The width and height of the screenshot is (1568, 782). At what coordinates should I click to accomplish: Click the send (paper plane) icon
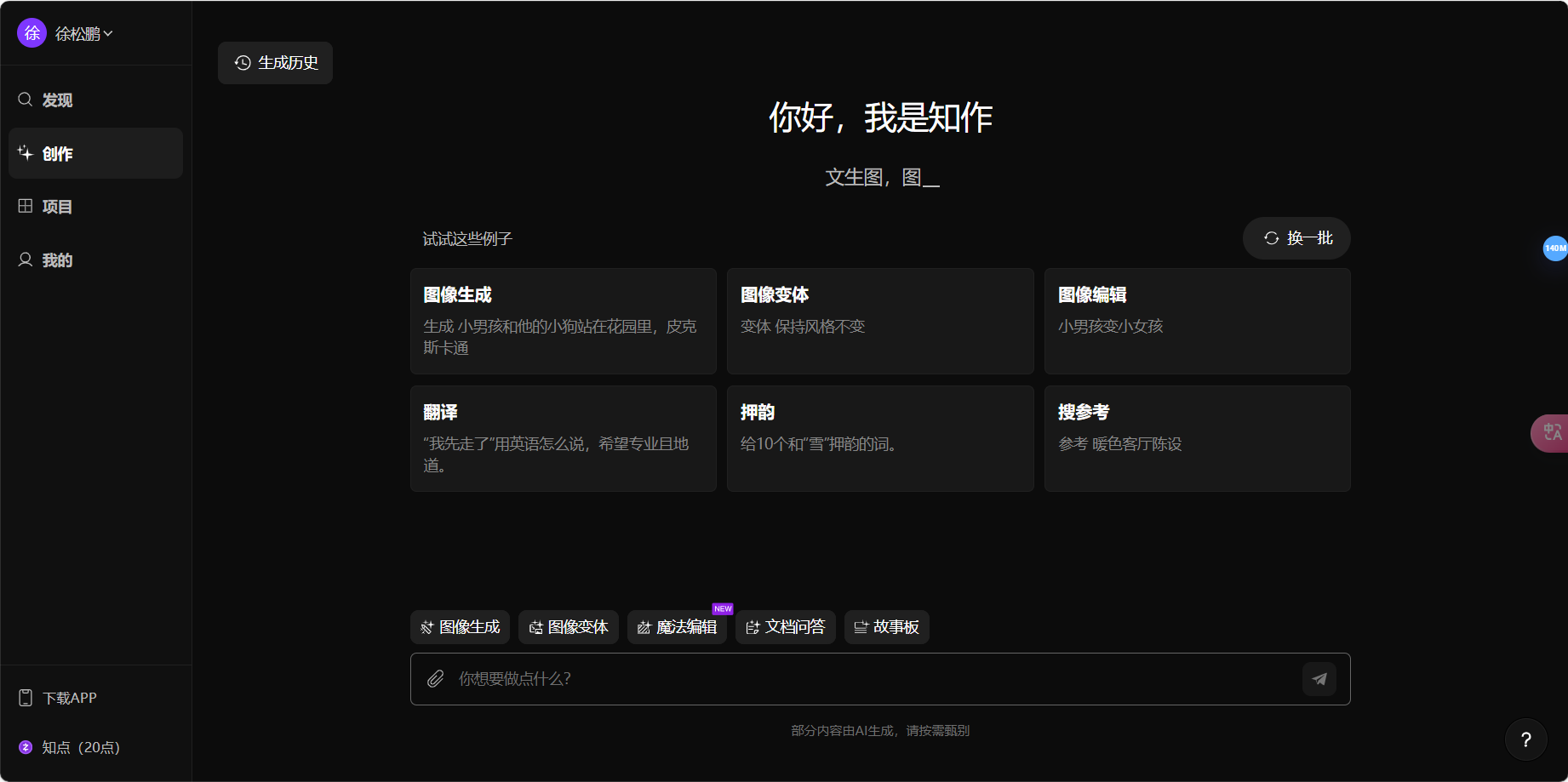(1319, 679)
